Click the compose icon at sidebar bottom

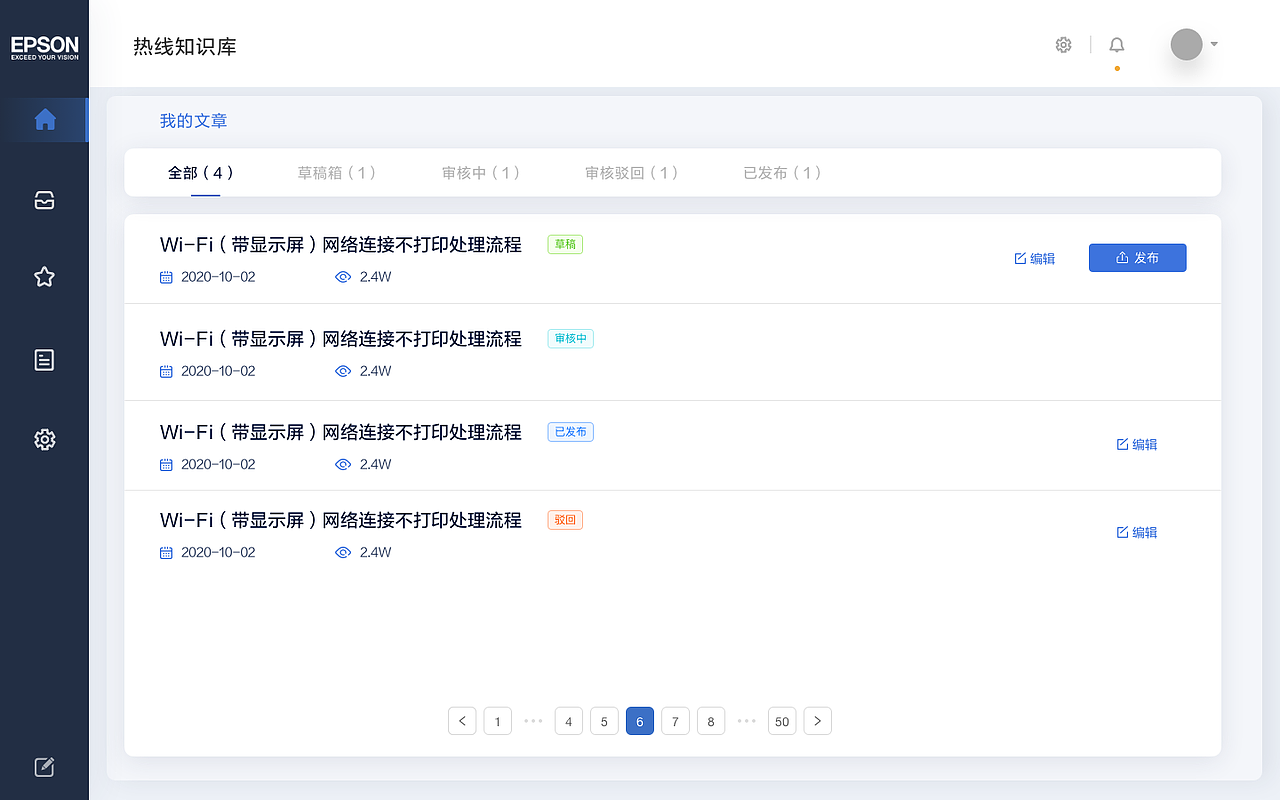(x=44, y=766)
